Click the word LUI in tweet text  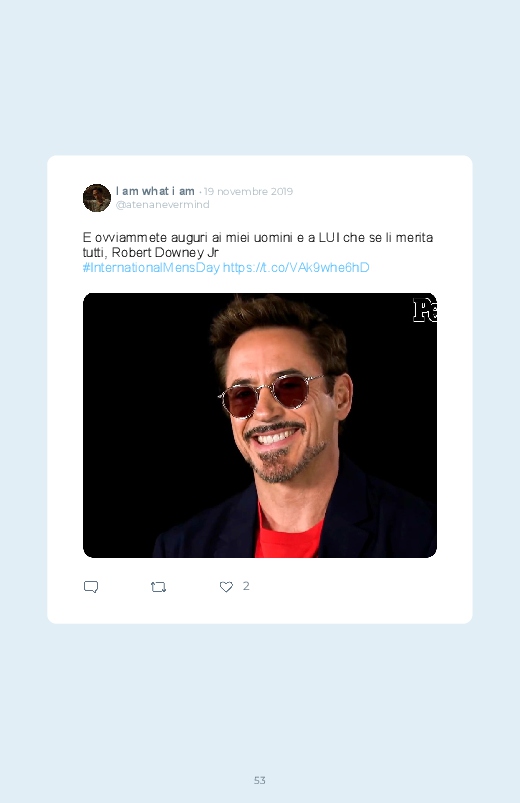tap(329, 238)
